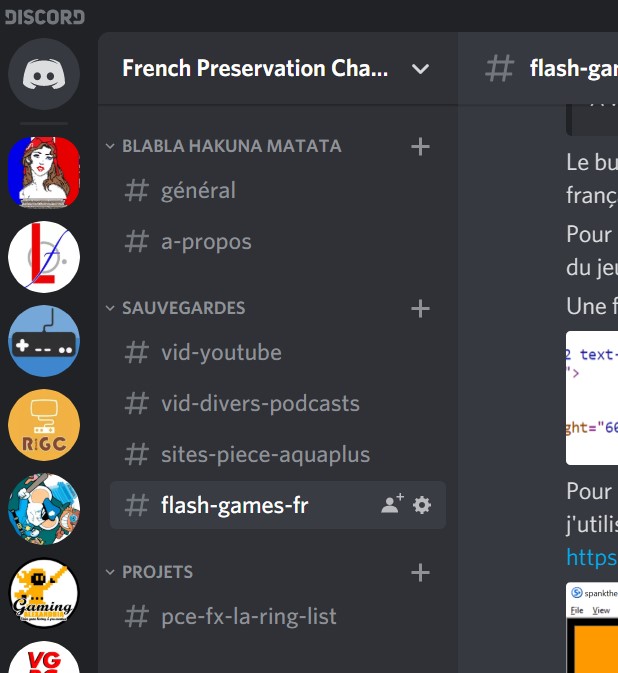618x673 pixels.
Task: Collapse the PROJETS category
Action: click(149, 572)
